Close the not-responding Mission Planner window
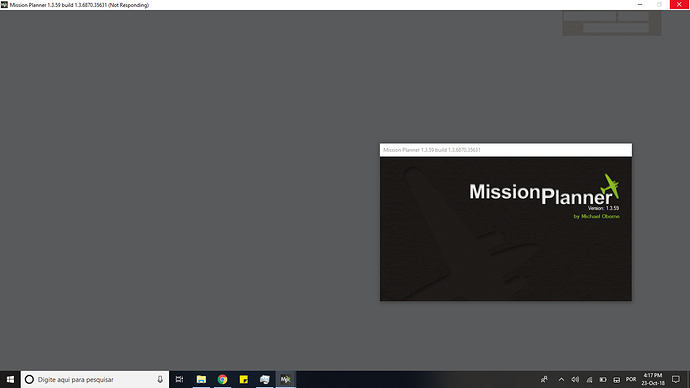 pyautogui.click(x=679, y=4)
